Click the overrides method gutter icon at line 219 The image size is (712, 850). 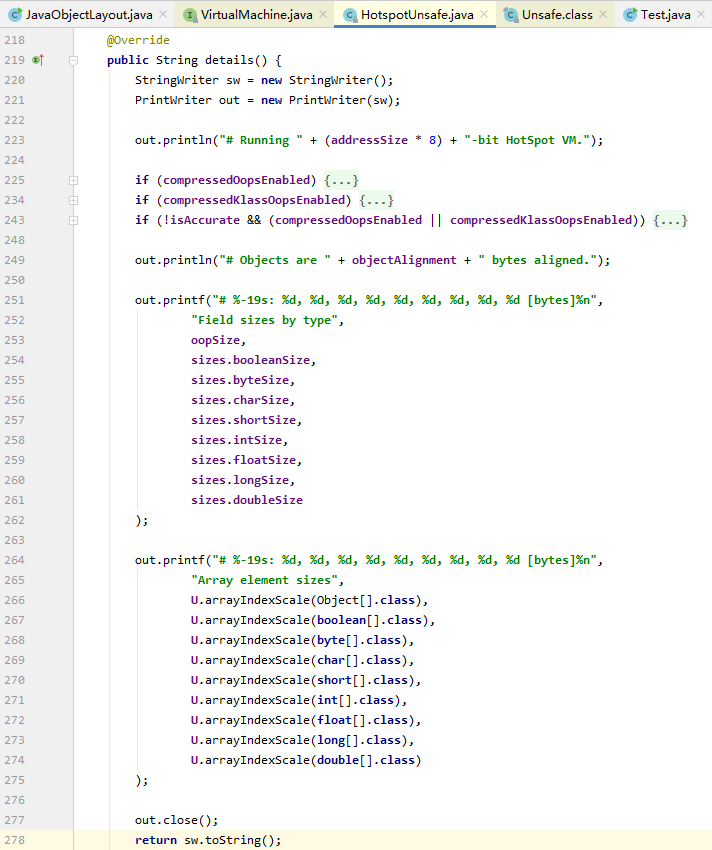click(38, 60)
